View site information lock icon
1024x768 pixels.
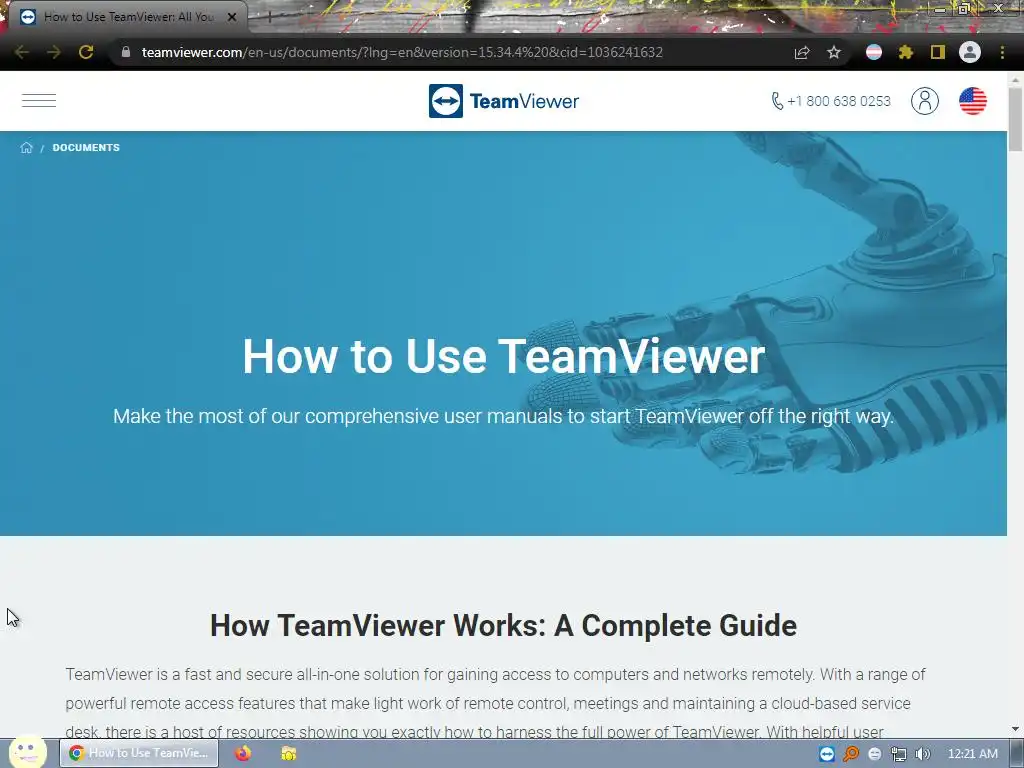click(126, 52)
